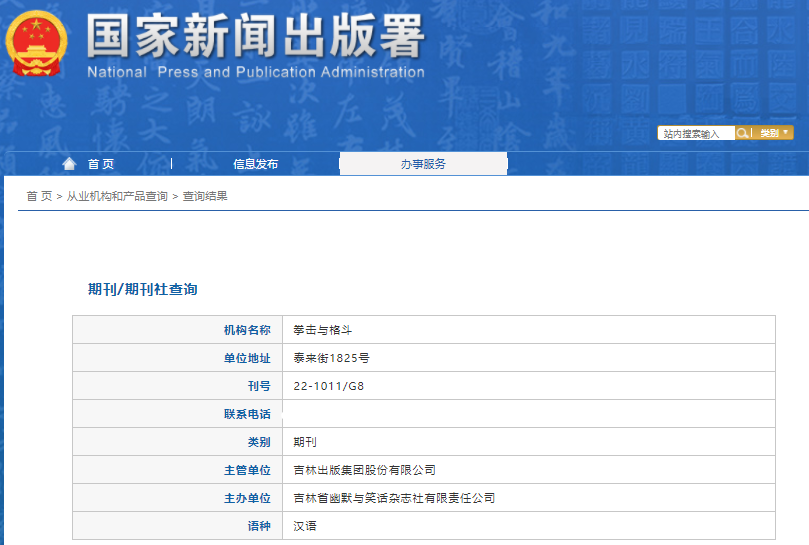Viewport: 809px width, 545px height.
Task: Click the empty 联系电话 value cell
Action: 528,414
